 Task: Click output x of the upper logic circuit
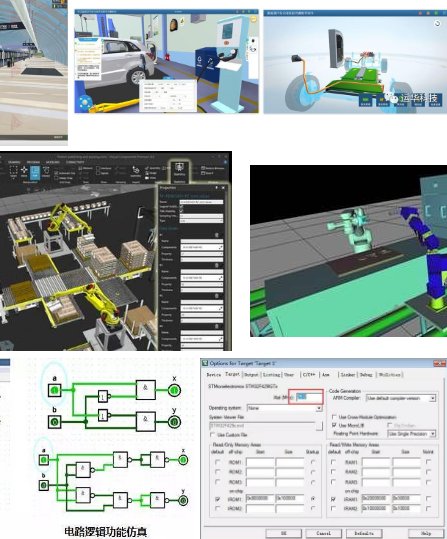174,390
